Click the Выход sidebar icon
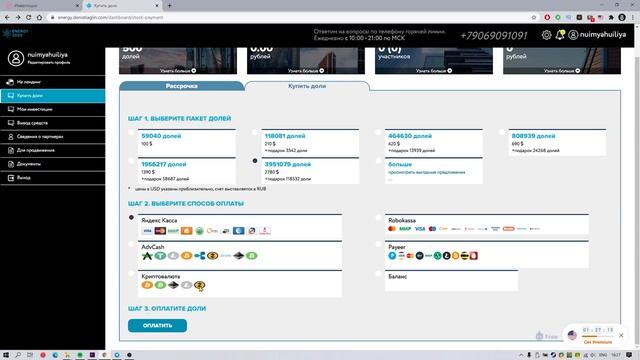Image resolution: width=640 pixels, height=360 pixels. [x=11, y=178]
